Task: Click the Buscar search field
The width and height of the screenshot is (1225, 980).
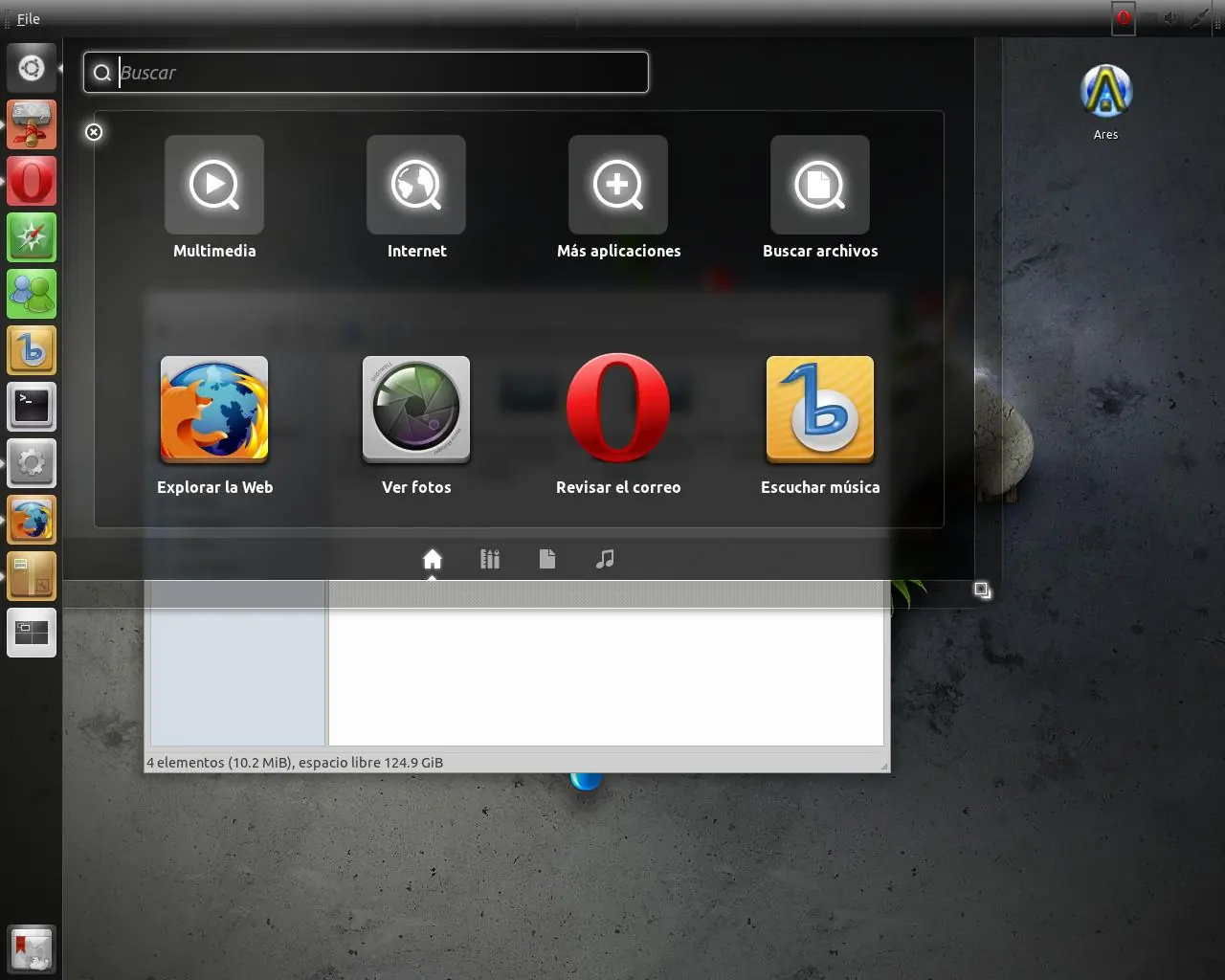Action: coord(366,73)
